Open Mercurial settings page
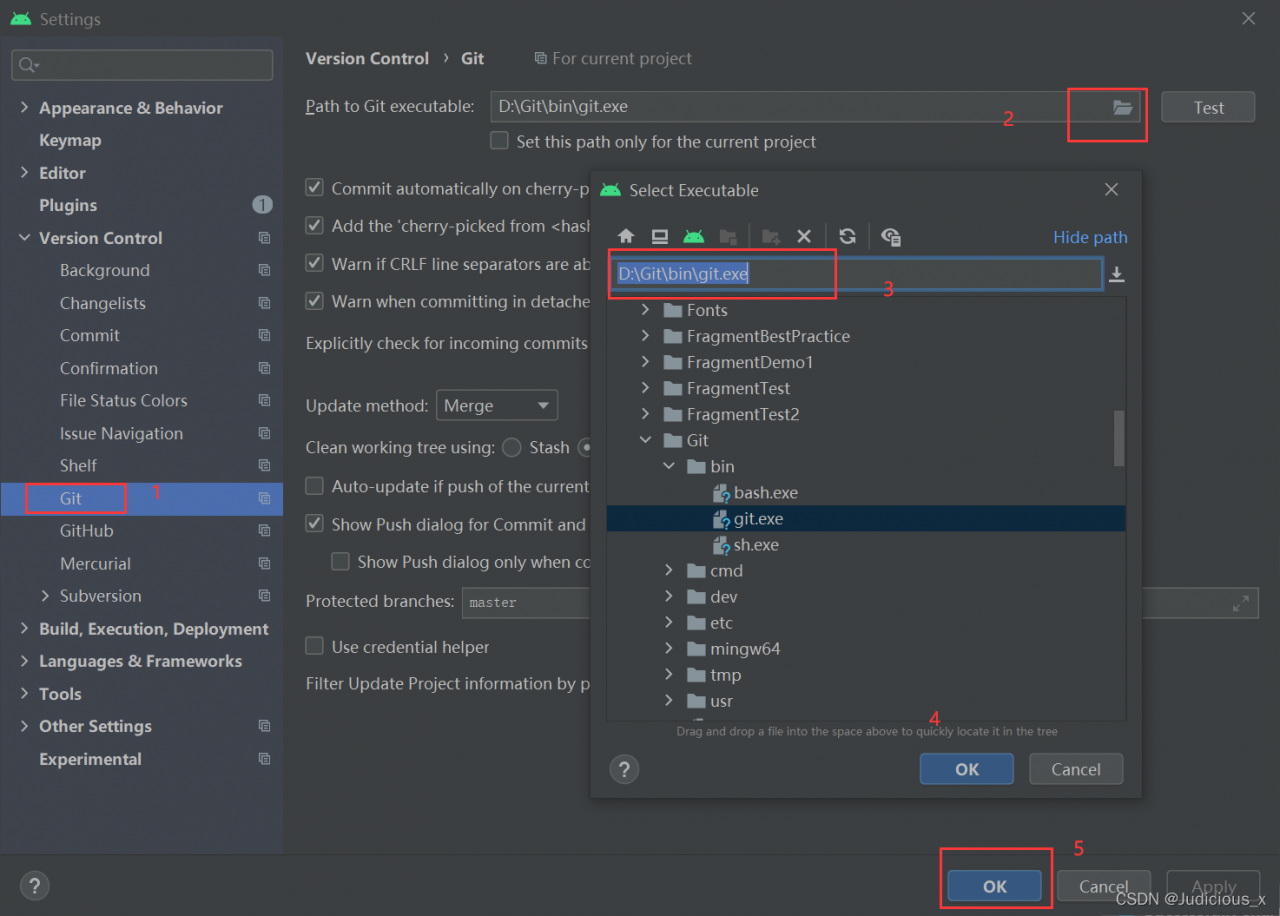Image resolution: width=1280 pixels, height=916 pixels. (x=95, y=564)
